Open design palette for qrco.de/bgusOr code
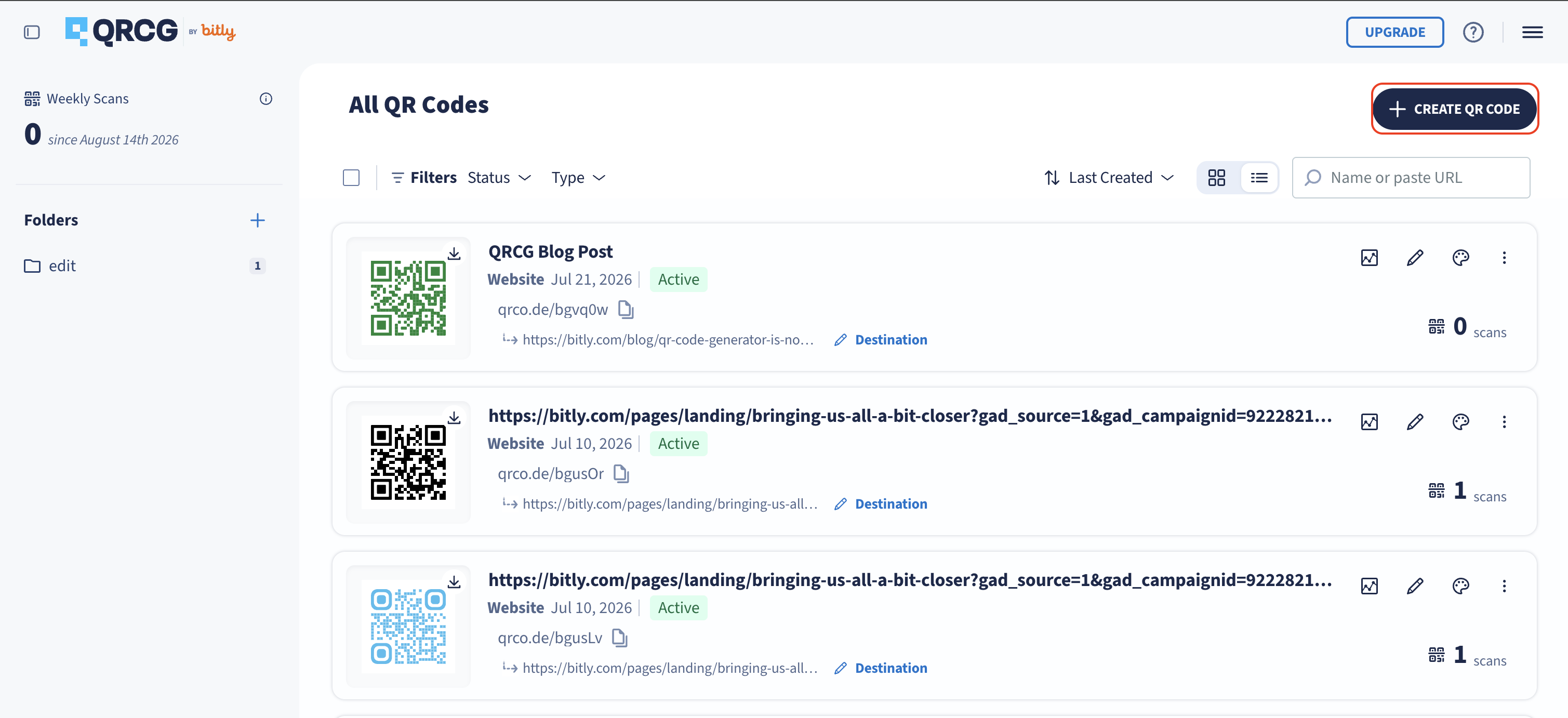This screenshot has height=718, width=1568. 1460,422
